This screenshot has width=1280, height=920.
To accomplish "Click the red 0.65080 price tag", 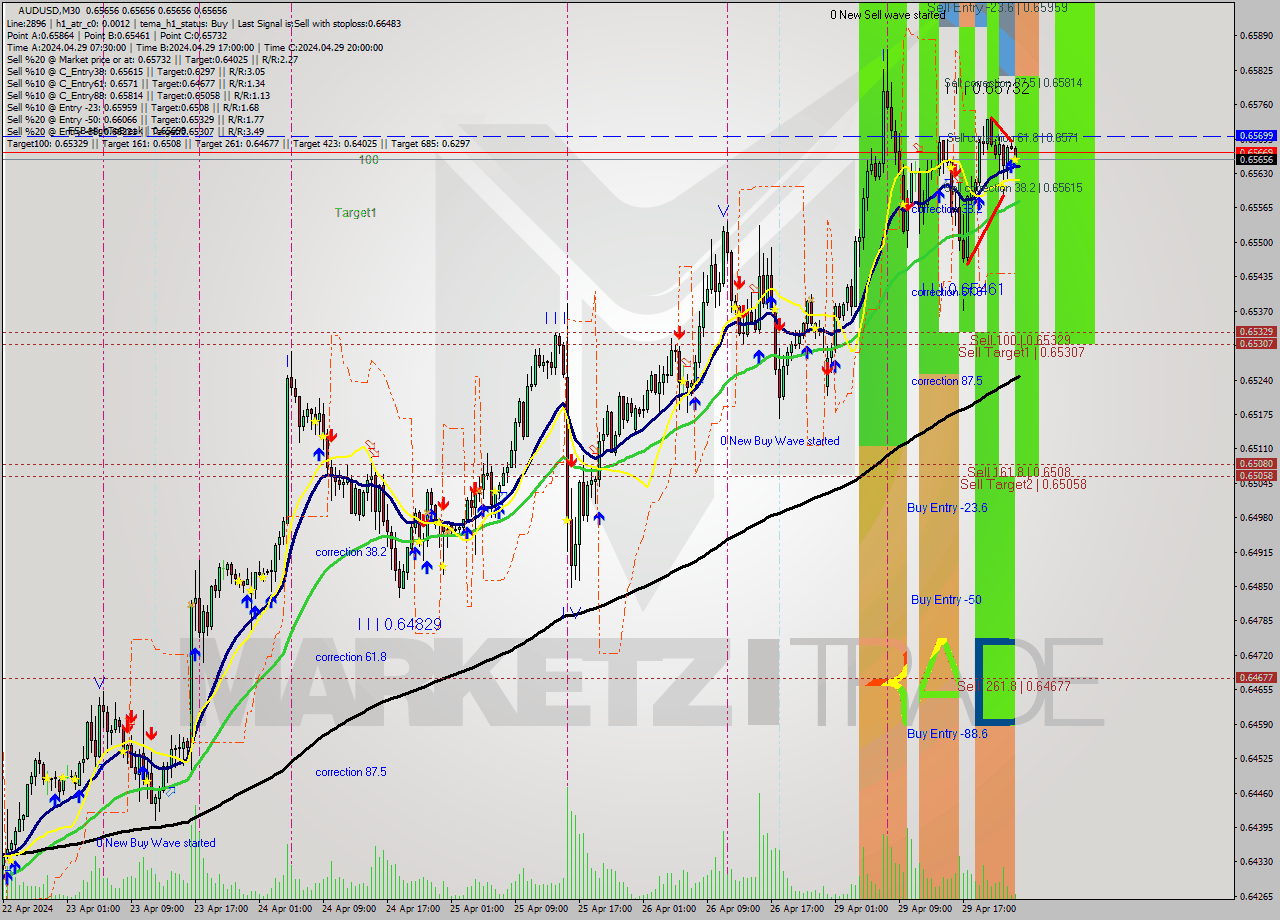I will tap(1256, 464).
